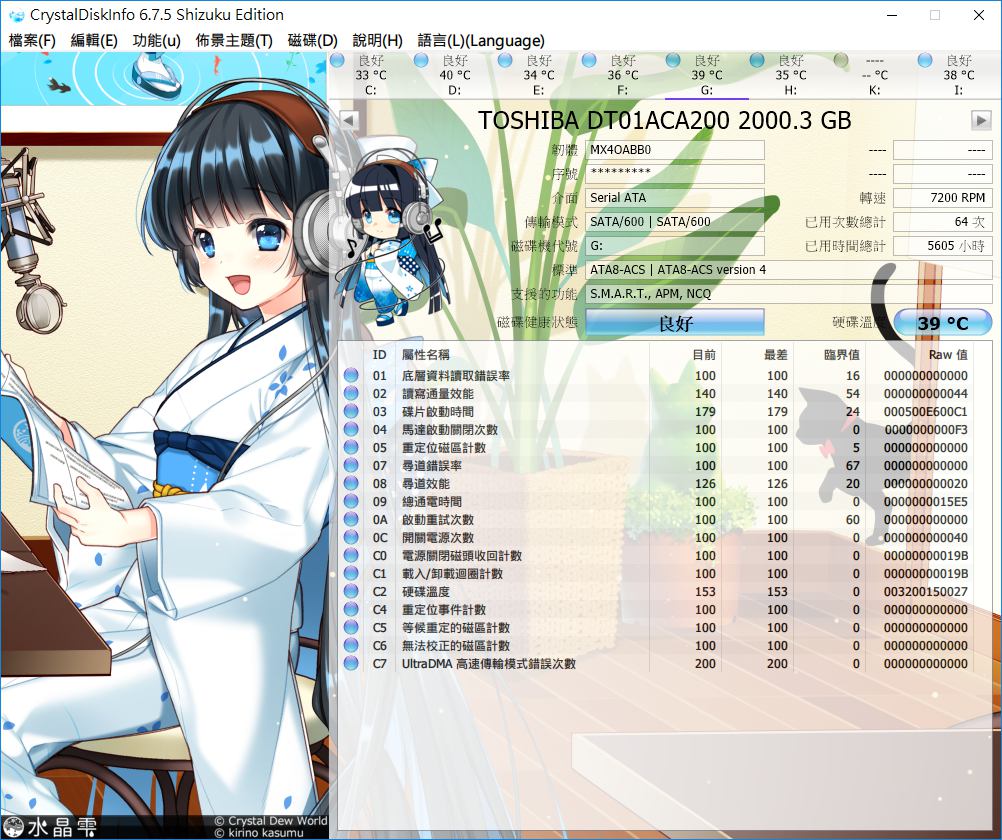This screenshot has height=840, width=1002.
Task: Select drive E: 34 °C tab
Action: 539,75
